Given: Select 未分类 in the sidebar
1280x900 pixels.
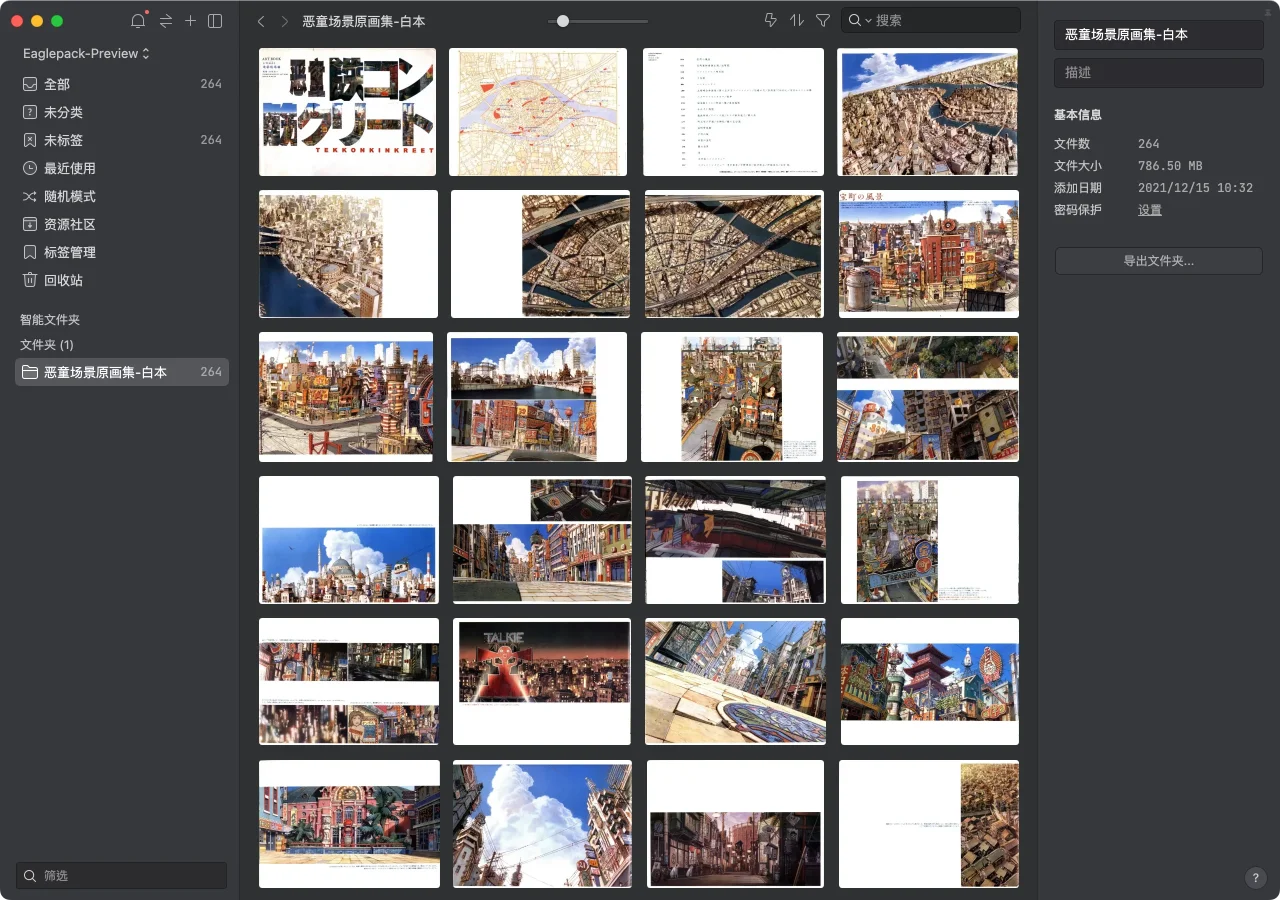Looking at the screenshot, I should click(x=122, y=112).
